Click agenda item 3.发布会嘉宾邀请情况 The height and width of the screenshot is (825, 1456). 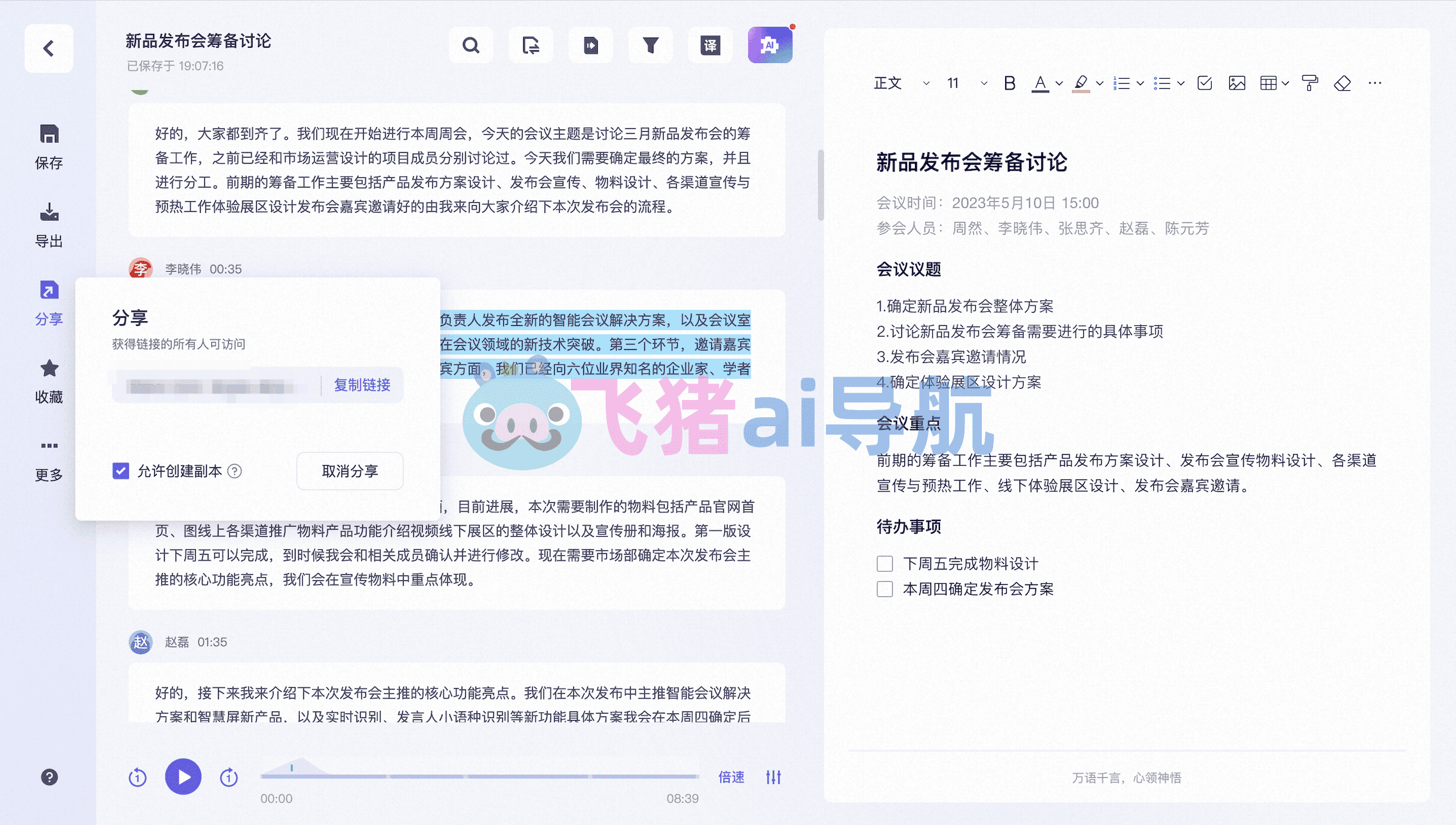point(951,357)
